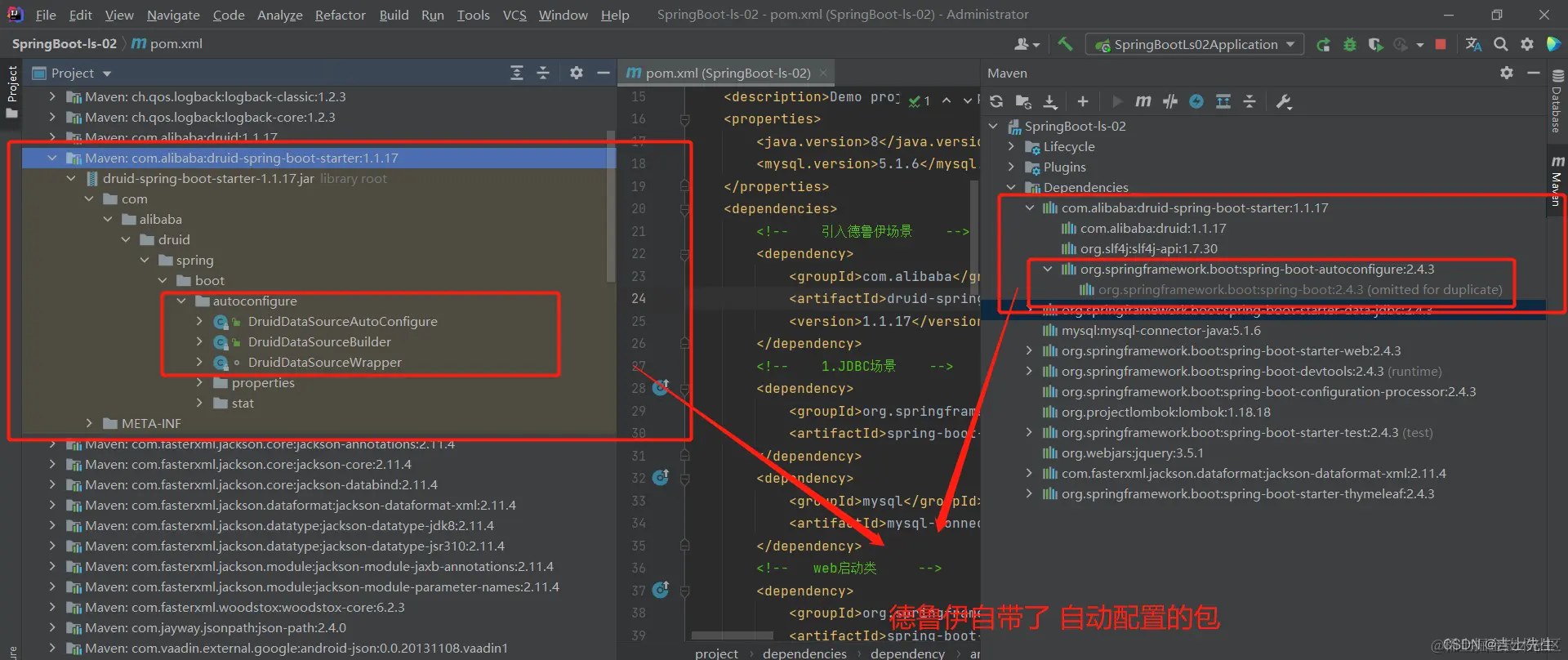The height and width of the screenshot is (660, 1568).
Task: Open Maven Settings wrench icon
Action: (1284, 101)
